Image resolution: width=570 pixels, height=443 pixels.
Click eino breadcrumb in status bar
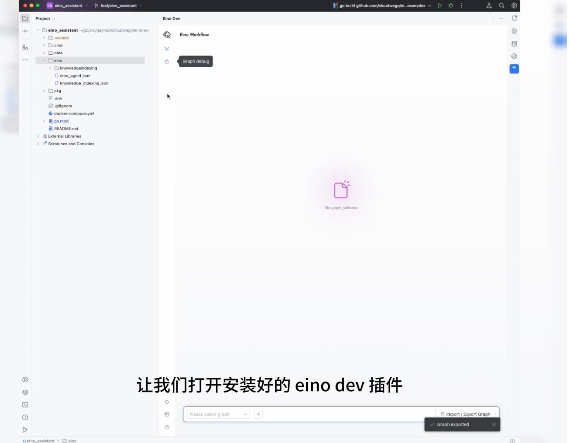[x=69, y=440]
